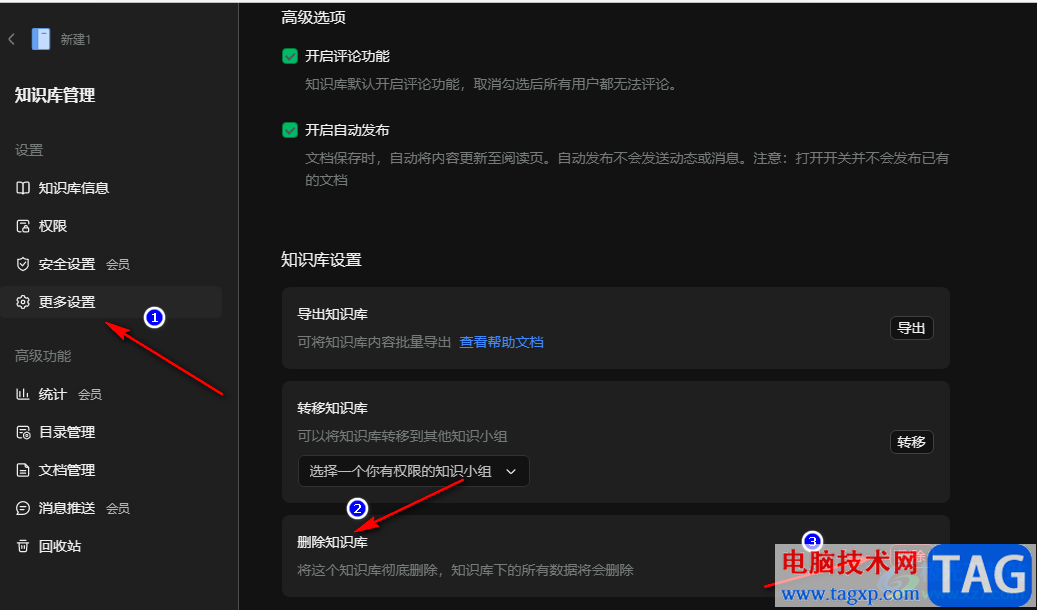
Task: Click the 权限 lock folder icon
Action: (x=23, y=226)
